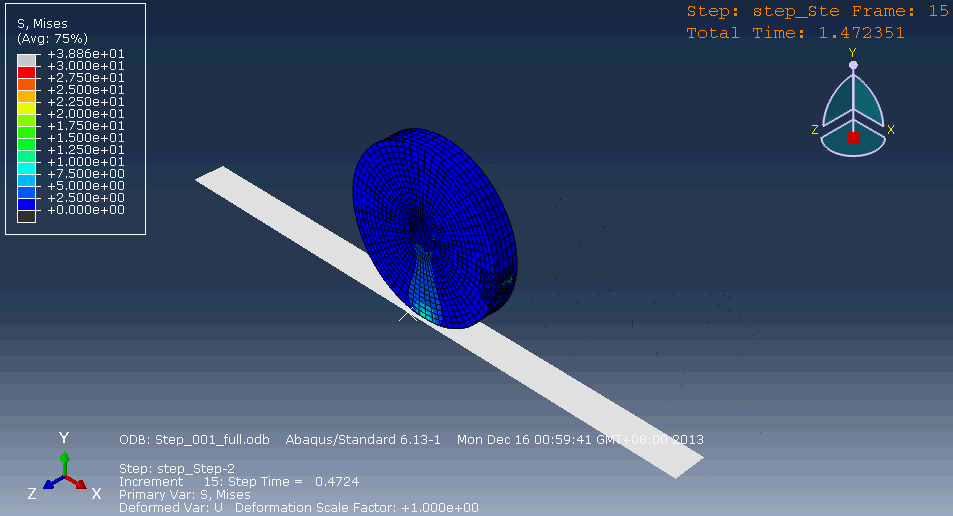Click the '+5.000e+00' legend value
This screenshot has width=953, height=516.
pyautogui.click(x=86, y=186)
